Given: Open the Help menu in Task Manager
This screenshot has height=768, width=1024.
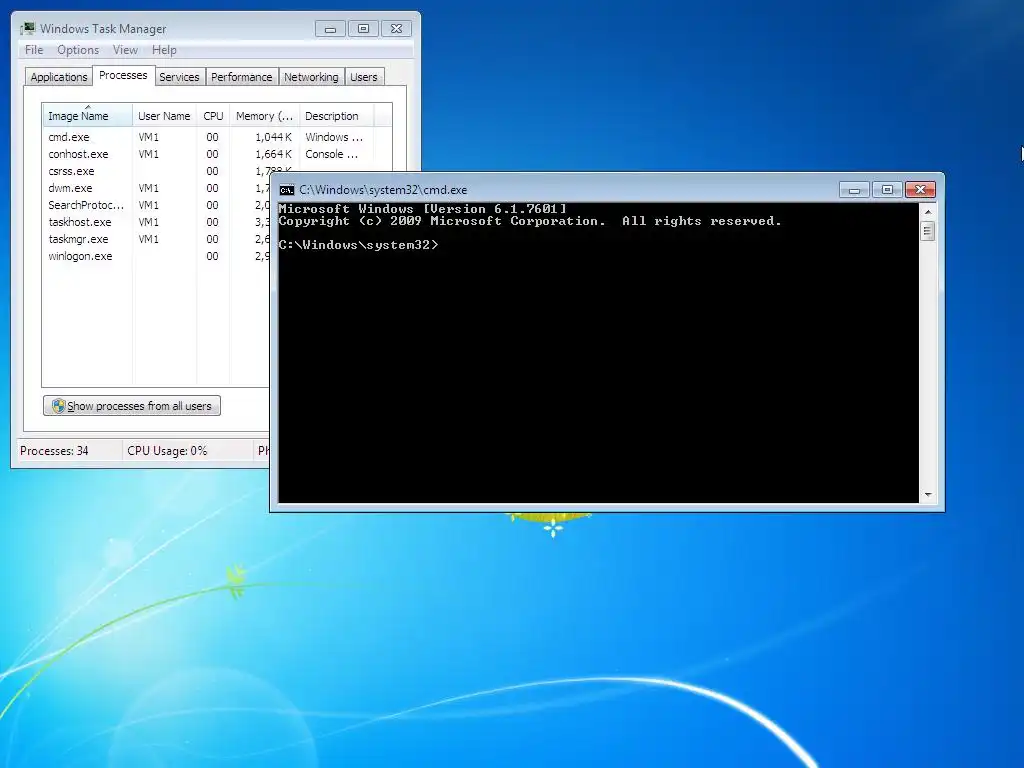Looking at the screenshot, I should pos(164,50).
